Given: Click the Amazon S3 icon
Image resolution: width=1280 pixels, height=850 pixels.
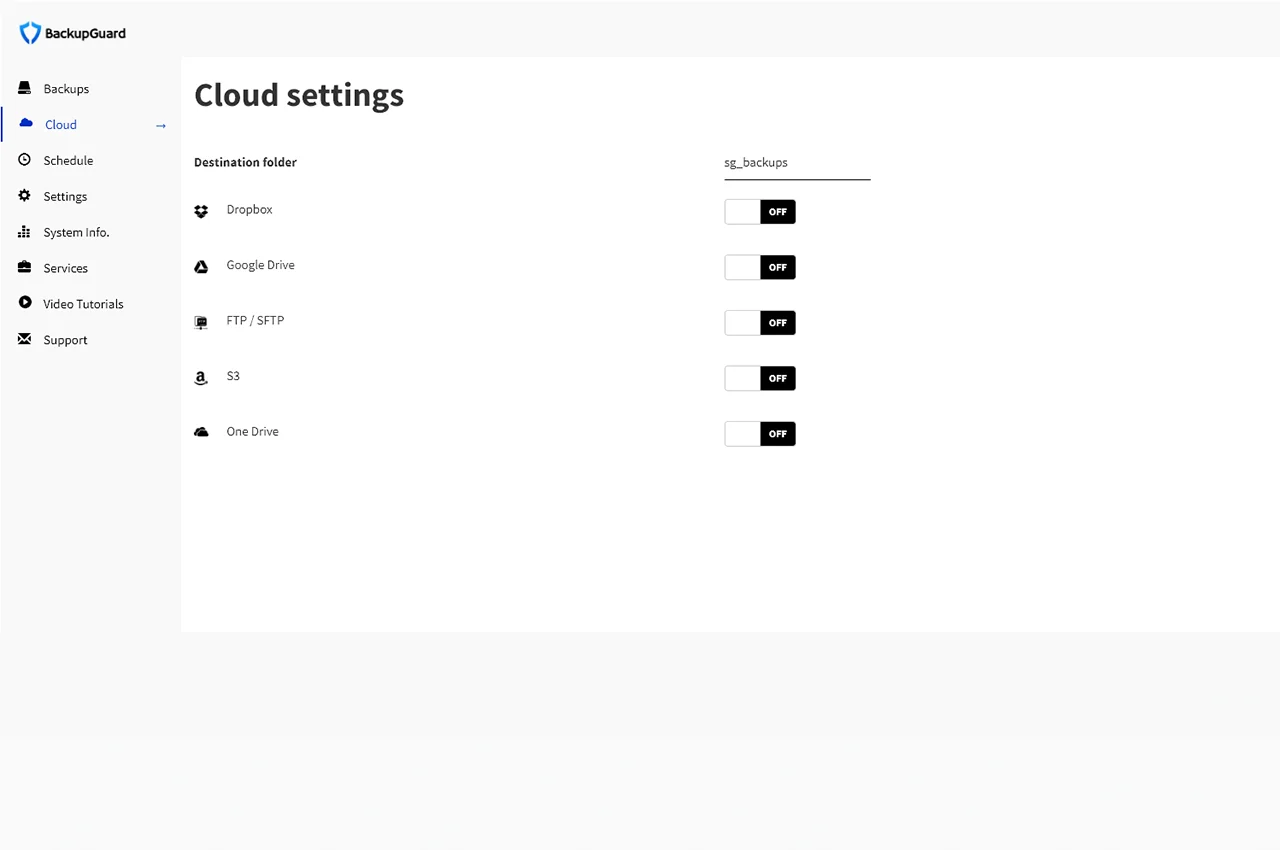Looking at the screenshot, I should coord(201,378).
